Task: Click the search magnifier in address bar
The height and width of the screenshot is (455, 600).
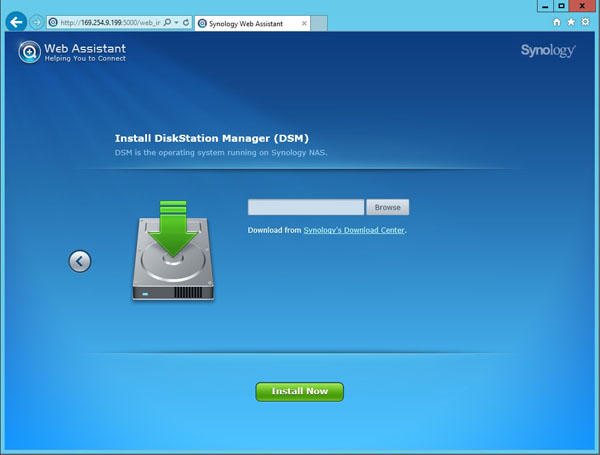Action: coord(167,23)
